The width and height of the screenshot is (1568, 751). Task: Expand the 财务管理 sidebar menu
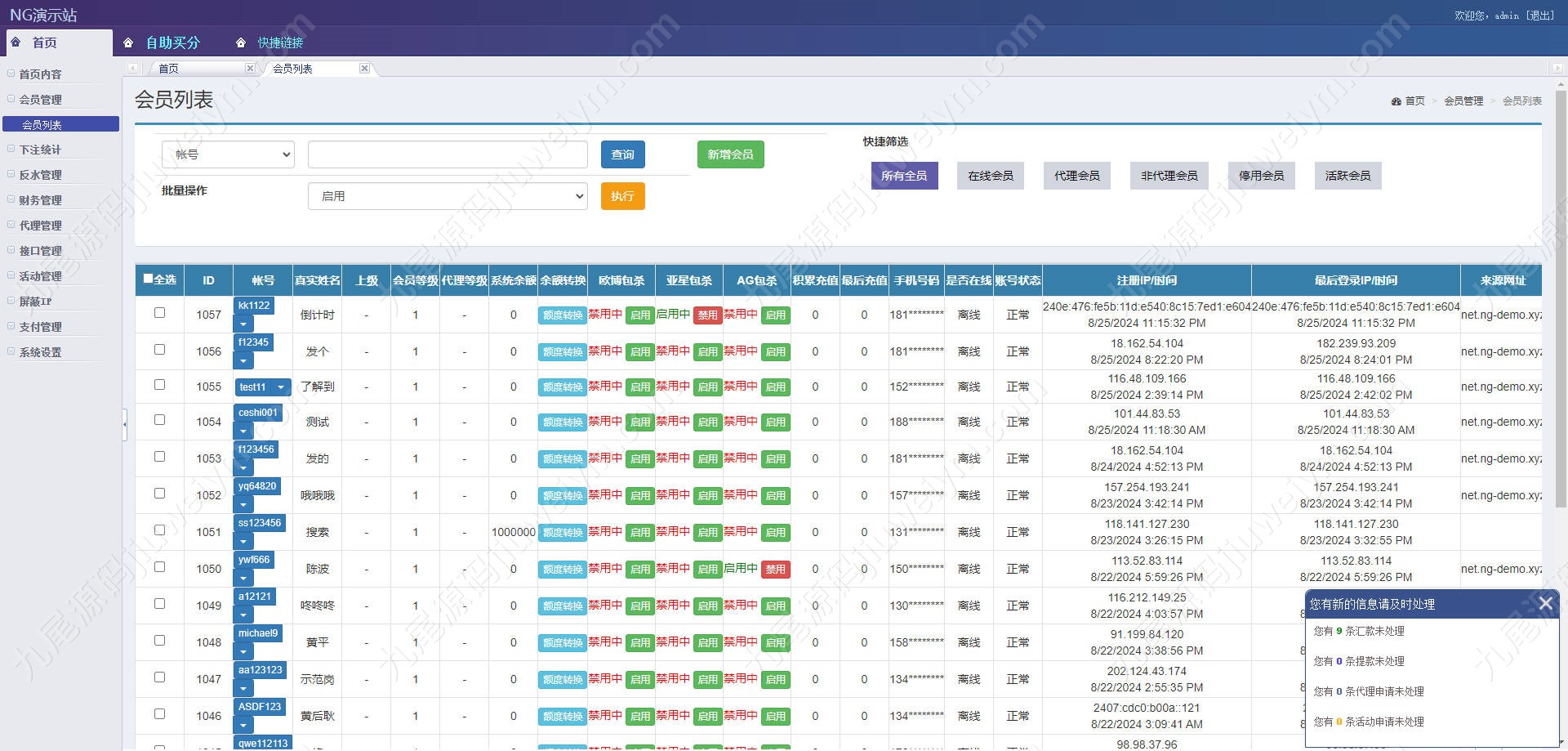point(40,200)
